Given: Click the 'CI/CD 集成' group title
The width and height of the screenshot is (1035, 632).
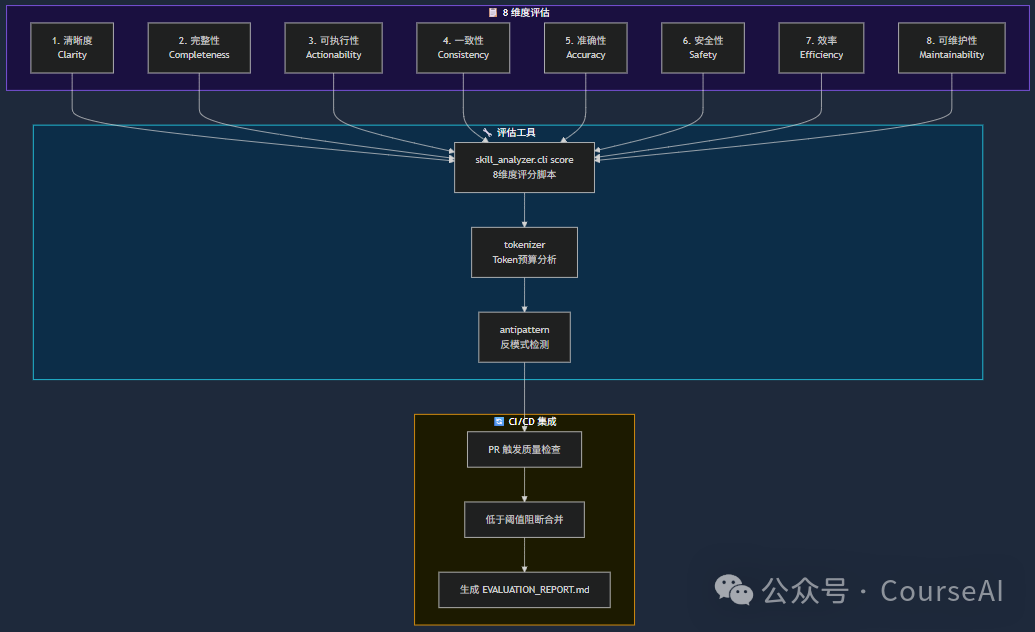Looking at the screenshot, I should click(x=533, y=421).
